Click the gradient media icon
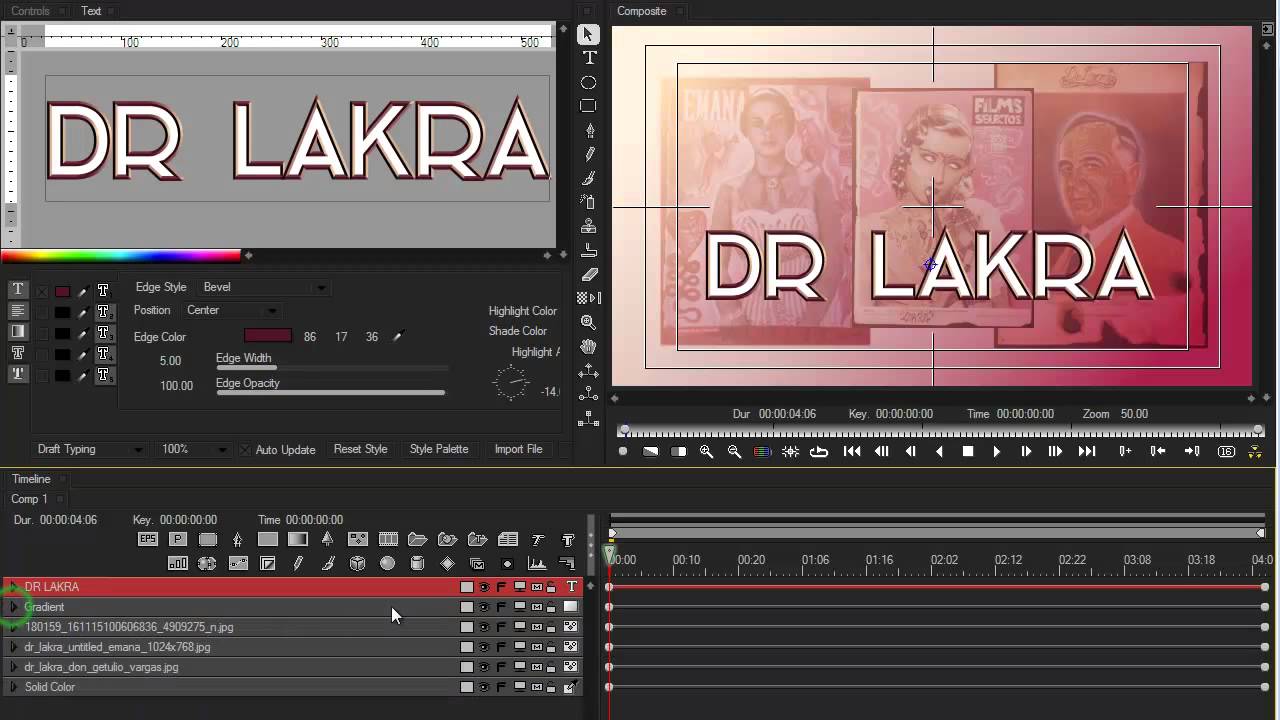Image resolution: width=1280 pixels, height=720 pixels. [x=298, y=539]
